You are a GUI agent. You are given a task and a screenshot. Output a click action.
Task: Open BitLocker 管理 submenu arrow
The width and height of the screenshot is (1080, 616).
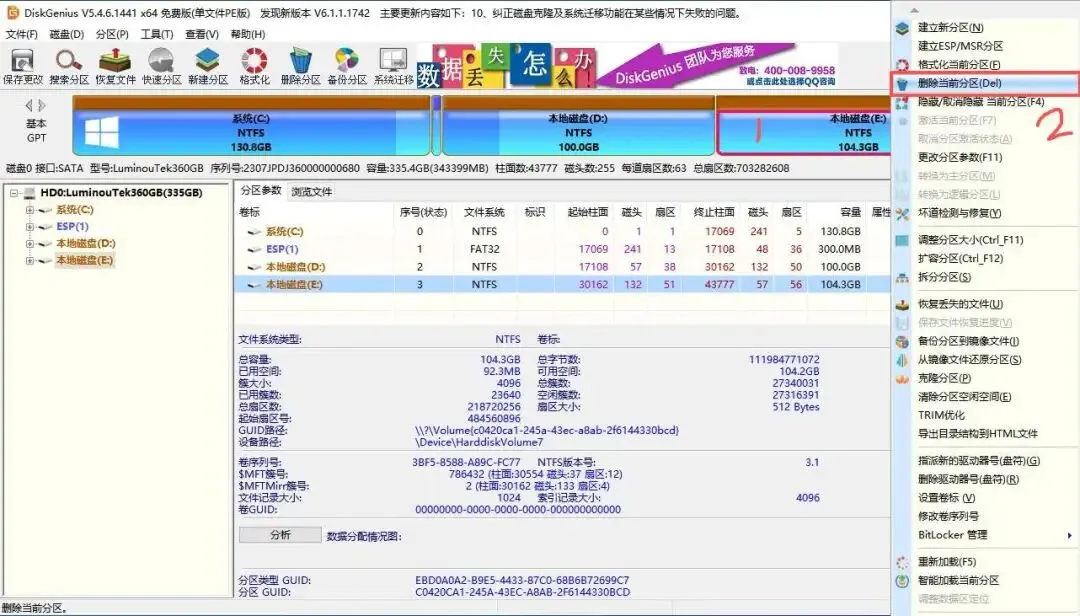[x=1069, y=535]
